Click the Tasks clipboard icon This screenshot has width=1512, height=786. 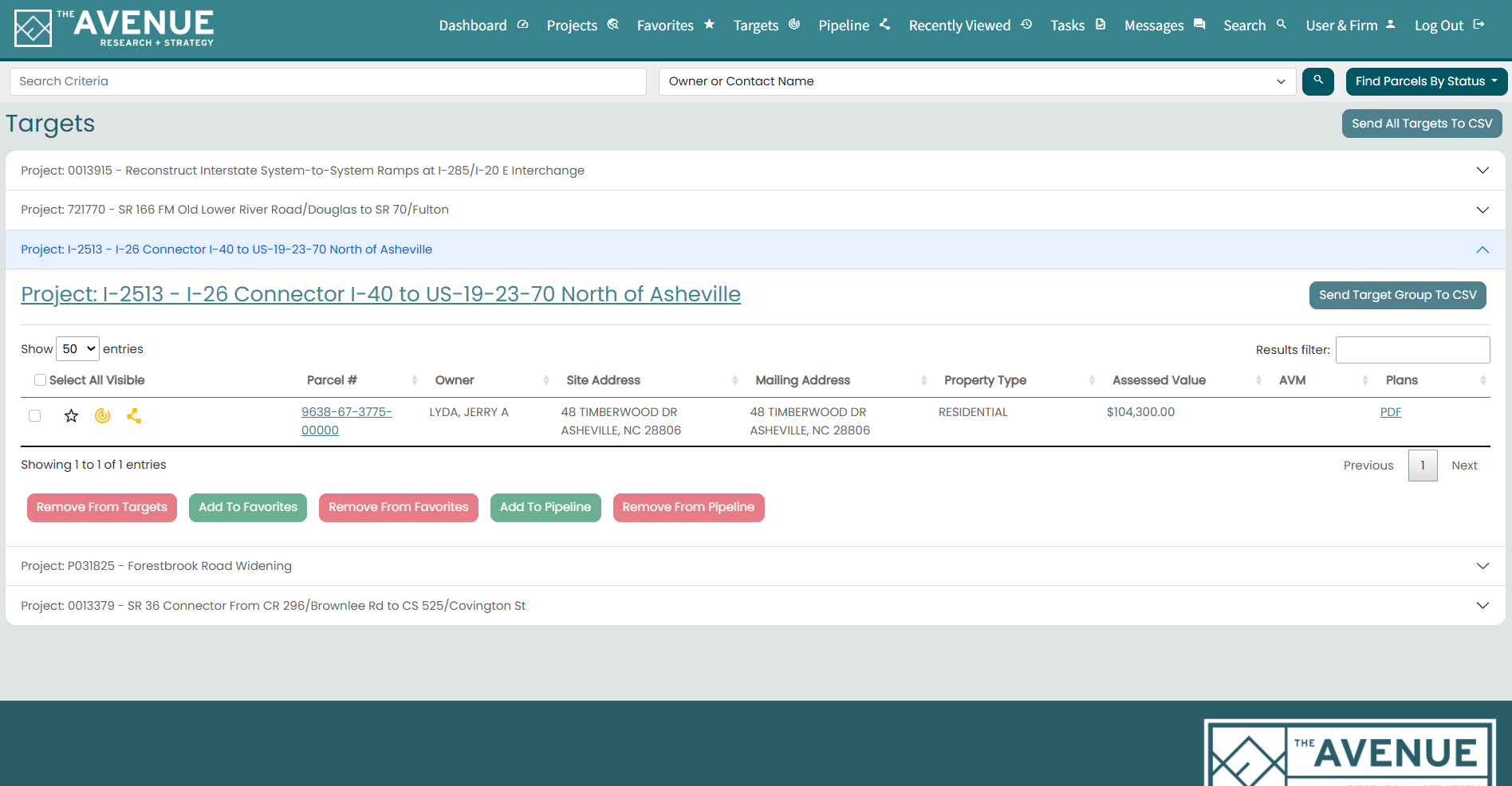point(1101,25)
